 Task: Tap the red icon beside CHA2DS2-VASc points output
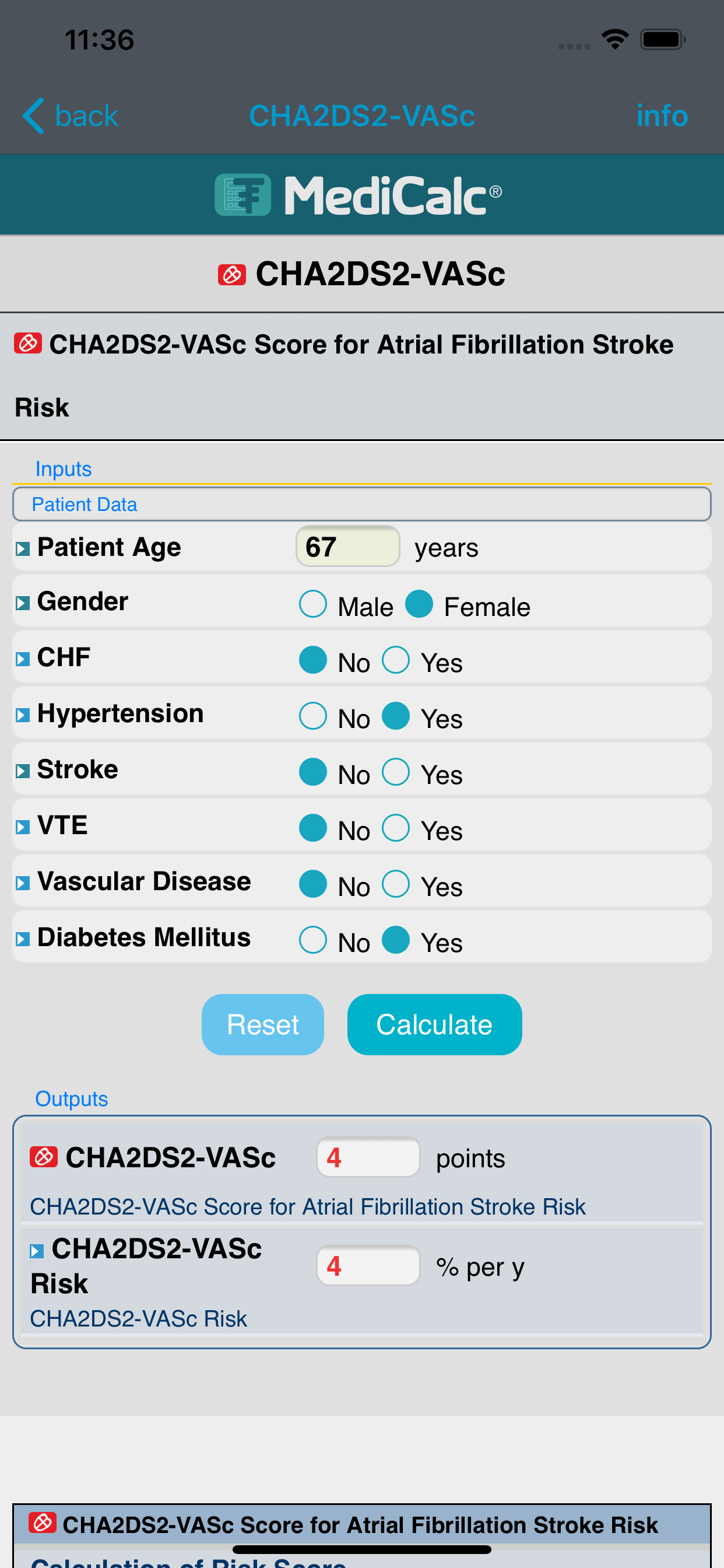44,1157
